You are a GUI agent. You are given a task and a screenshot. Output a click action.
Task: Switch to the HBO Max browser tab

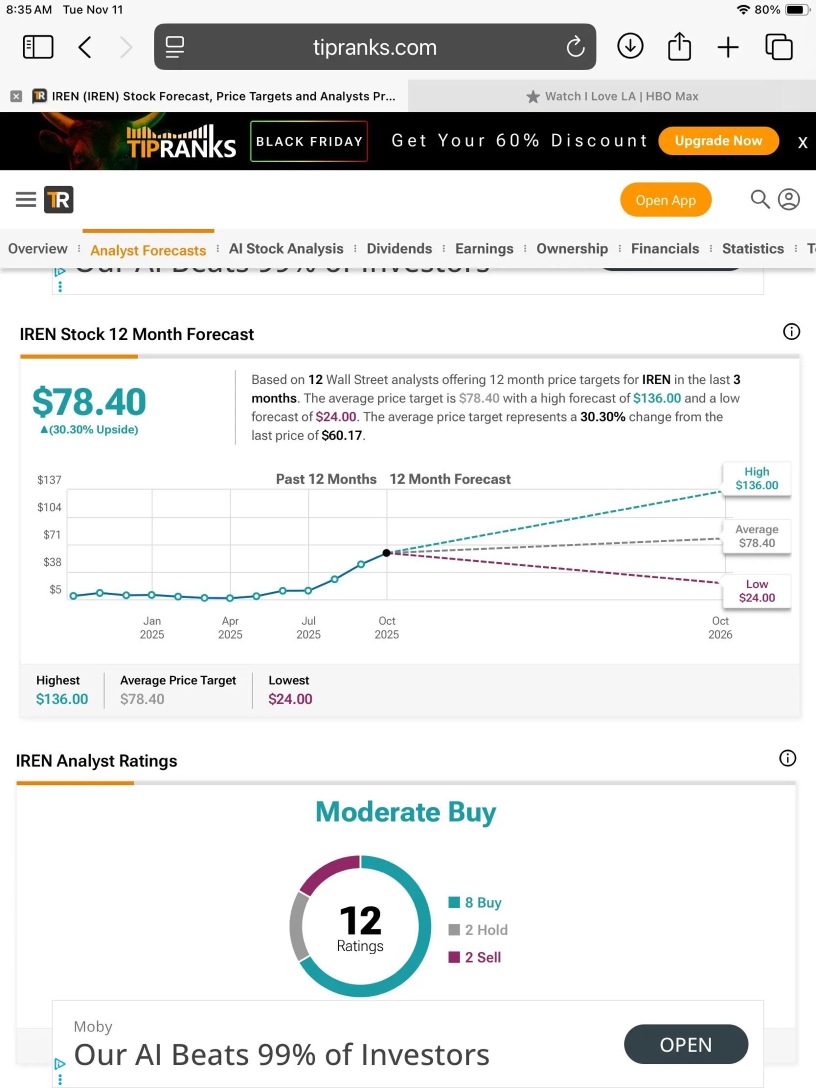[x=612, y=96]
